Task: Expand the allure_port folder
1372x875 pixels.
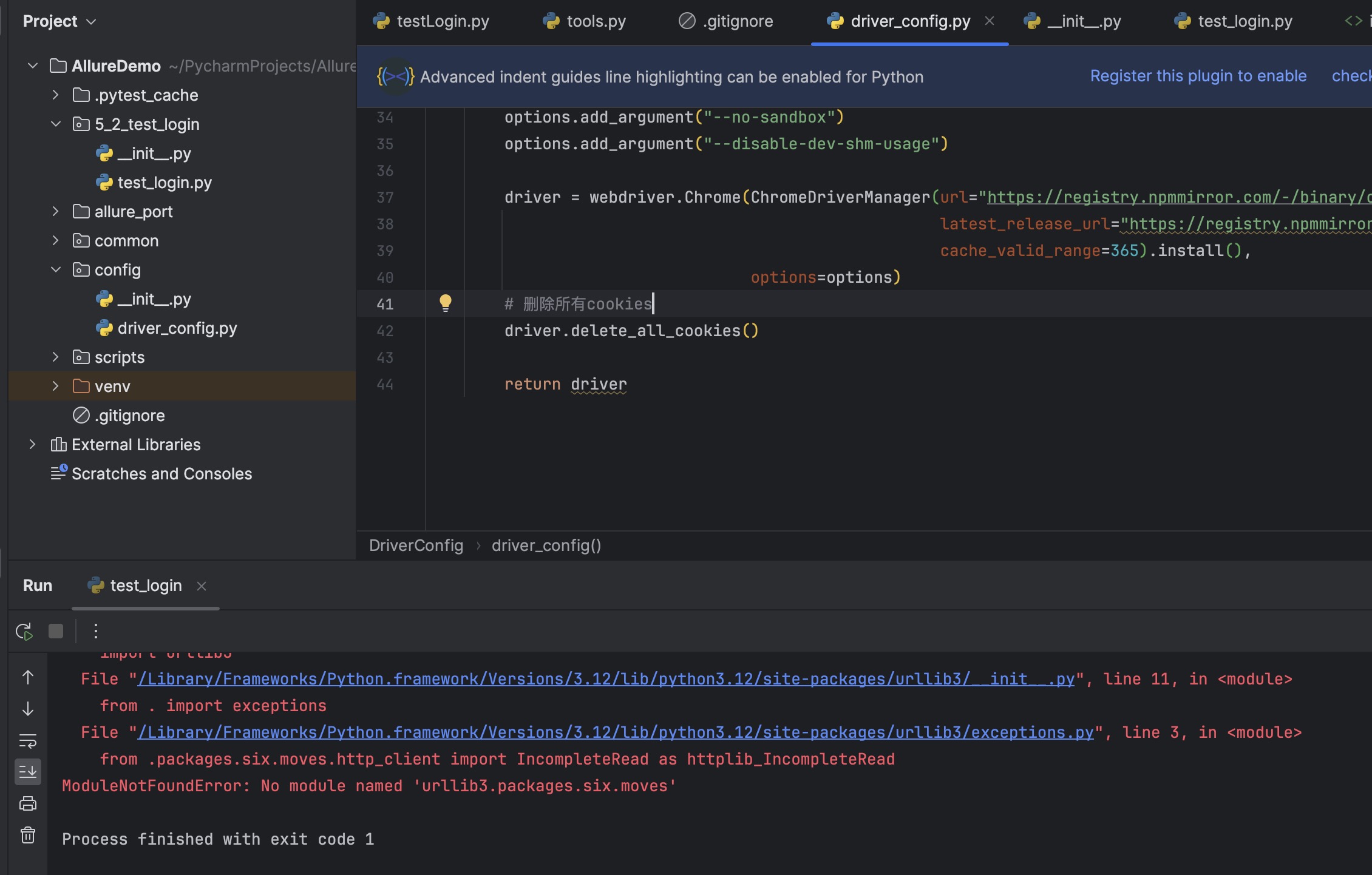Action: point(55,212)
